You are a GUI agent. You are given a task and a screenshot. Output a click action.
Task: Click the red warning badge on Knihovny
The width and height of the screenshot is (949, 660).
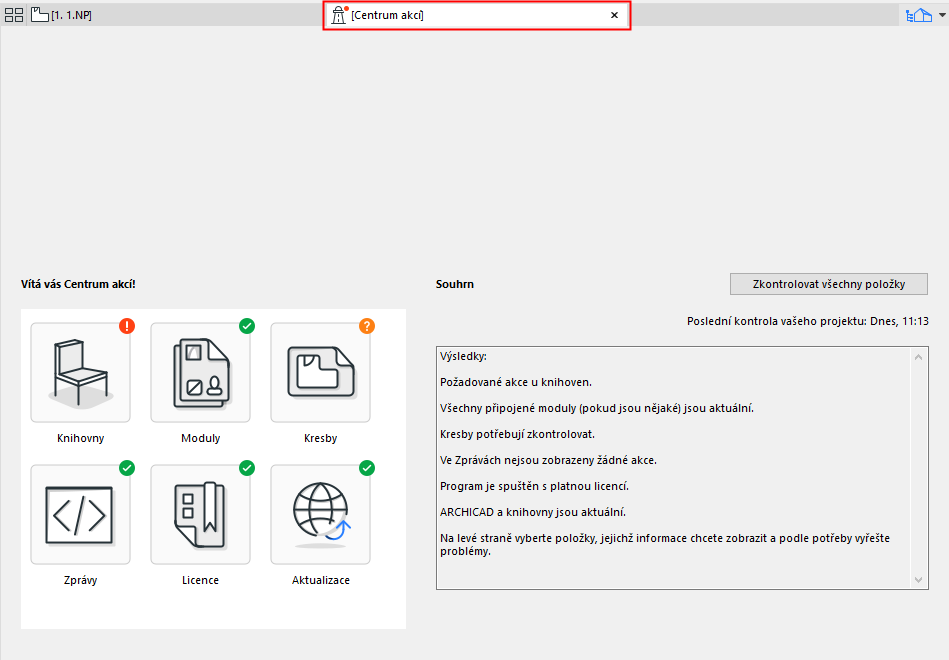(127, 326)
